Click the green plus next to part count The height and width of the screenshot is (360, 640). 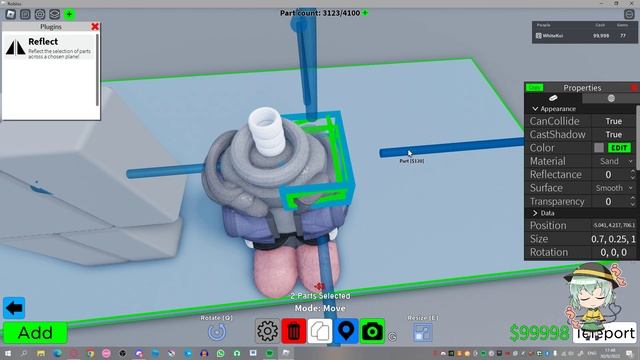pos(365,13)
